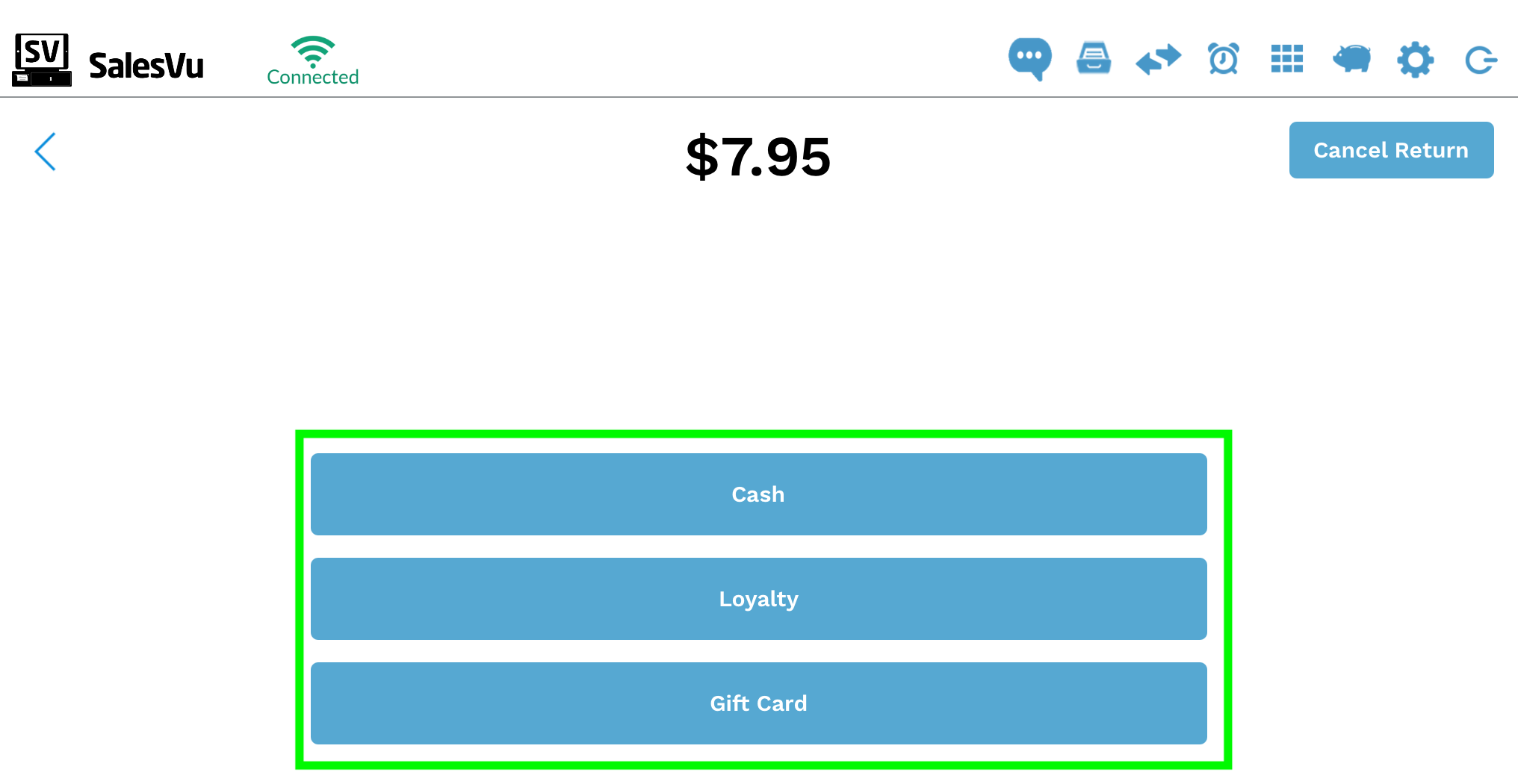
Task: Go back using the left chevron
Action: [x=46, y=152]
